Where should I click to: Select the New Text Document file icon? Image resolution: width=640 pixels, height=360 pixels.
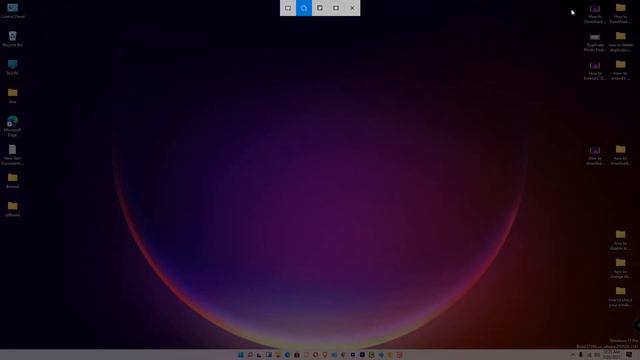coord(12,155)
